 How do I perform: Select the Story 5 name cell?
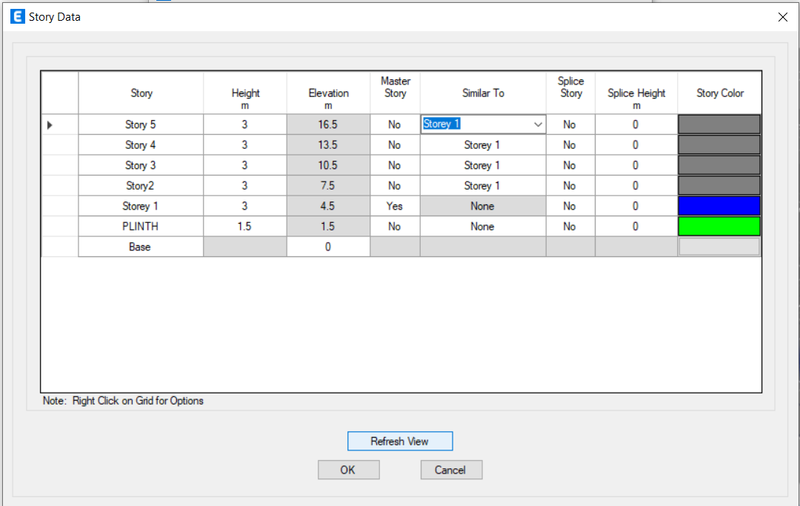coord(141,124)
